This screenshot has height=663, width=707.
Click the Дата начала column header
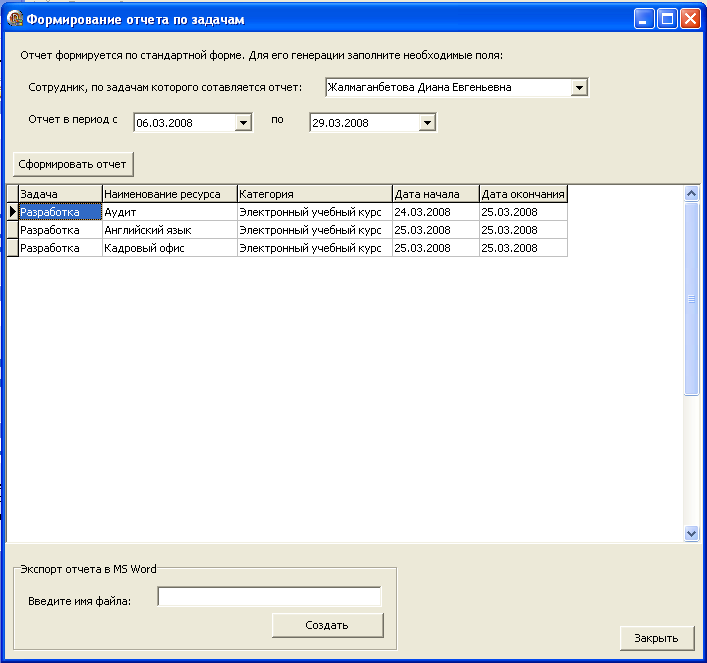[x=436, y=194]
